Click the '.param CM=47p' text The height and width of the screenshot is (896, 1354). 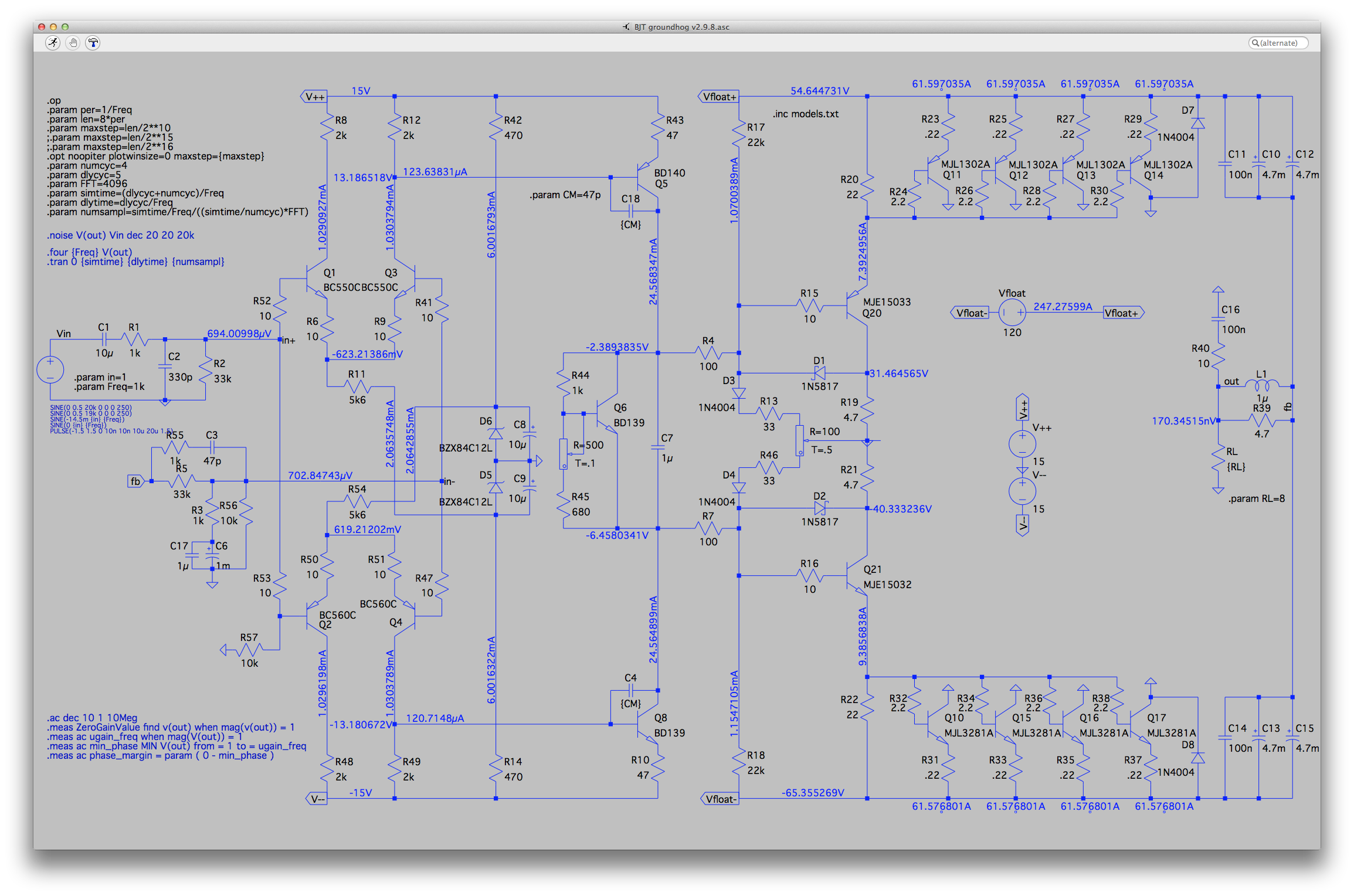(565, 195)
